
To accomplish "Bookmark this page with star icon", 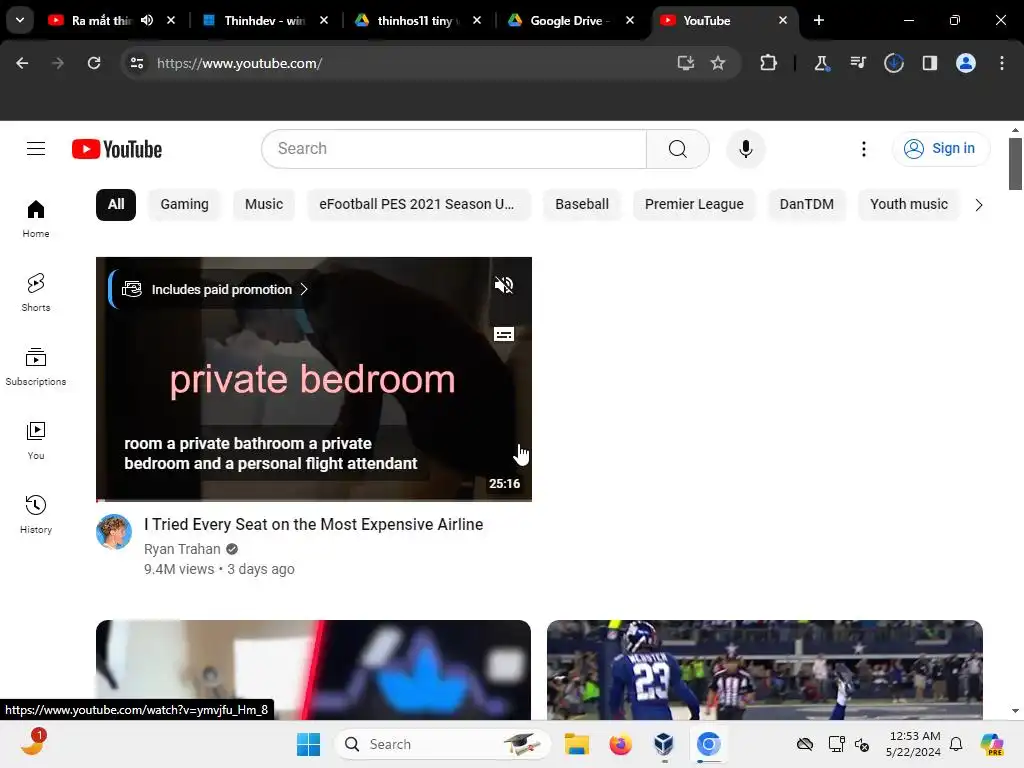I will (x=718, y=63).
